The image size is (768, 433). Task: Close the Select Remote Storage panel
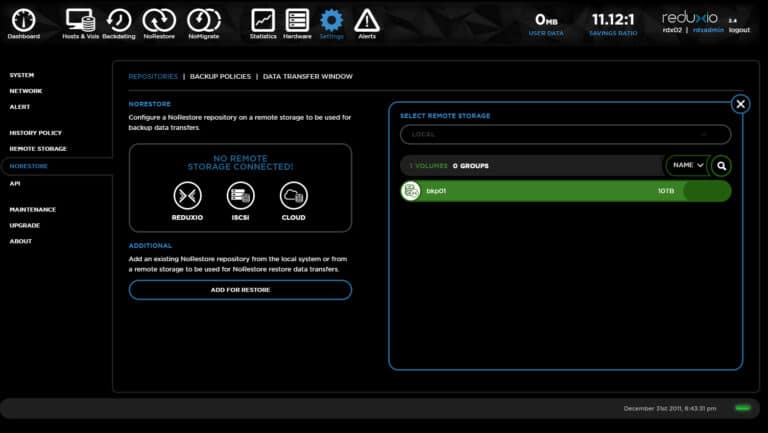[x=741, y=104]
